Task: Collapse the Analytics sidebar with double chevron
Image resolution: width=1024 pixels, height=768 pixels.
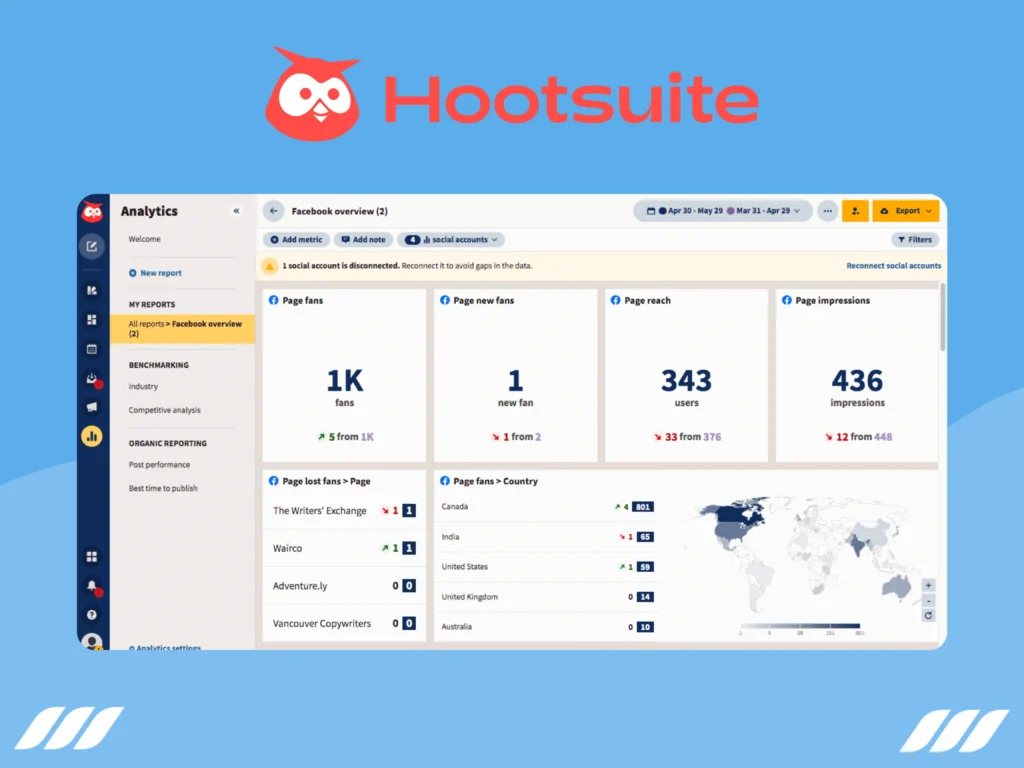Action: (237, 211)
